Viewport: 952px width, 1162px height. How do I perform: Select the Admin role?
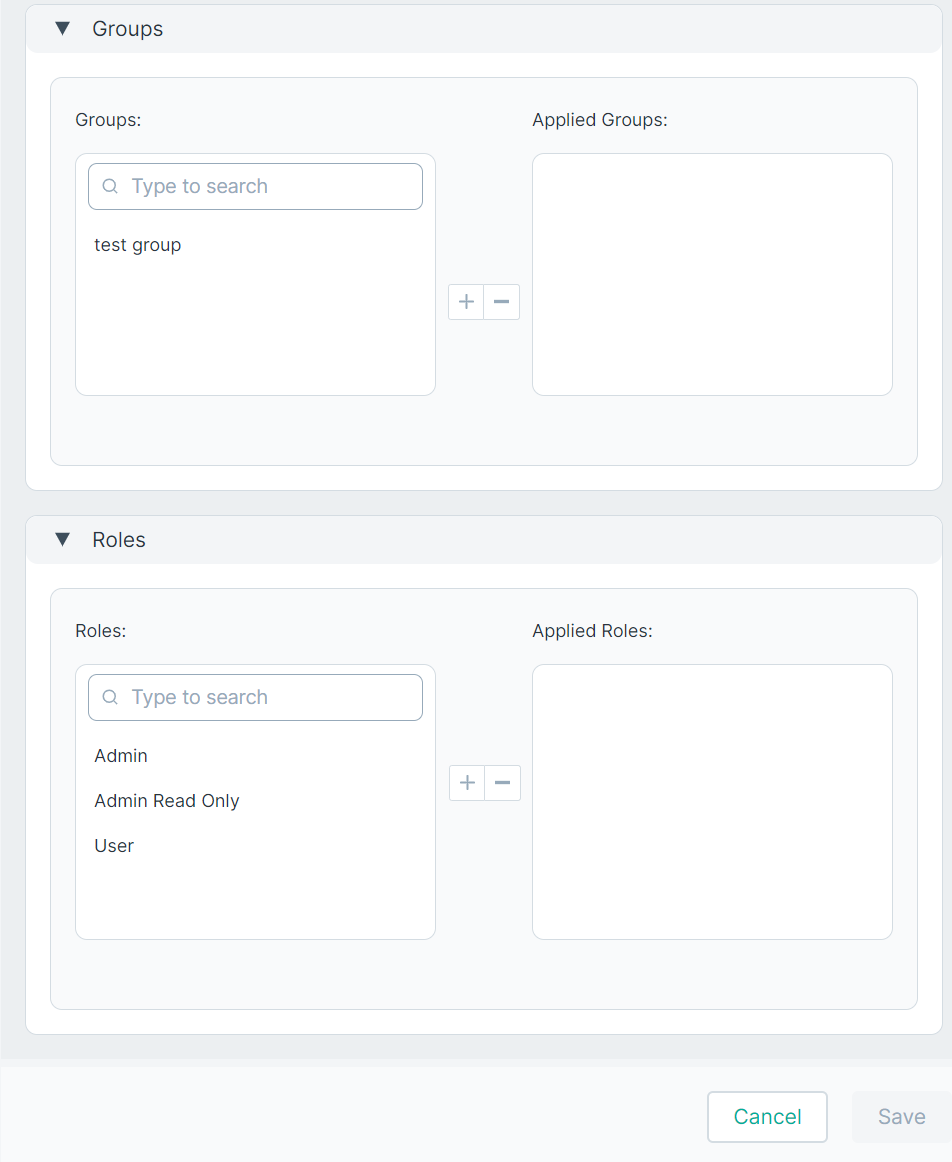point(121,756)
